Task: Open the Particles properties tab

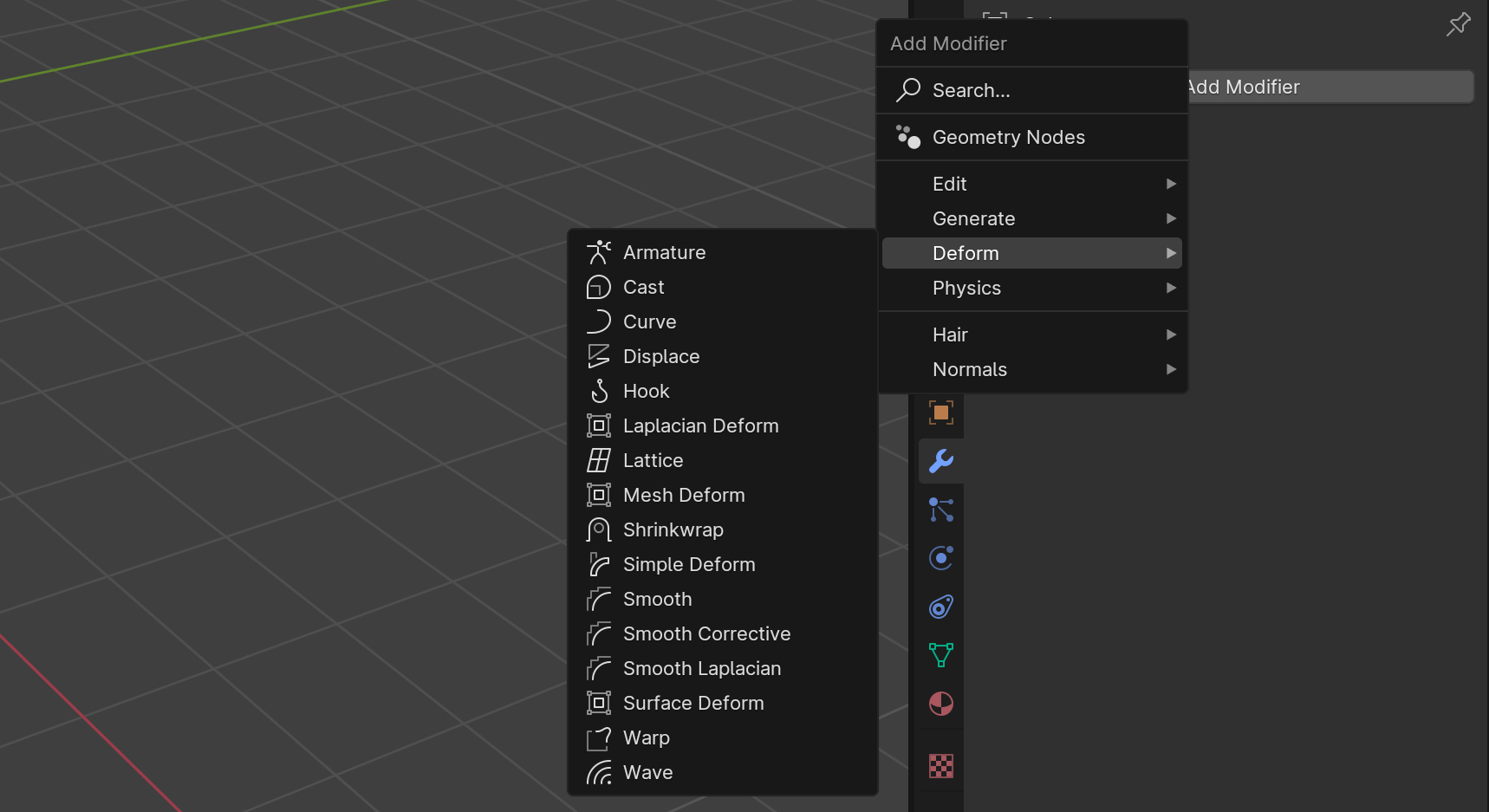Action: click(941, 510)
